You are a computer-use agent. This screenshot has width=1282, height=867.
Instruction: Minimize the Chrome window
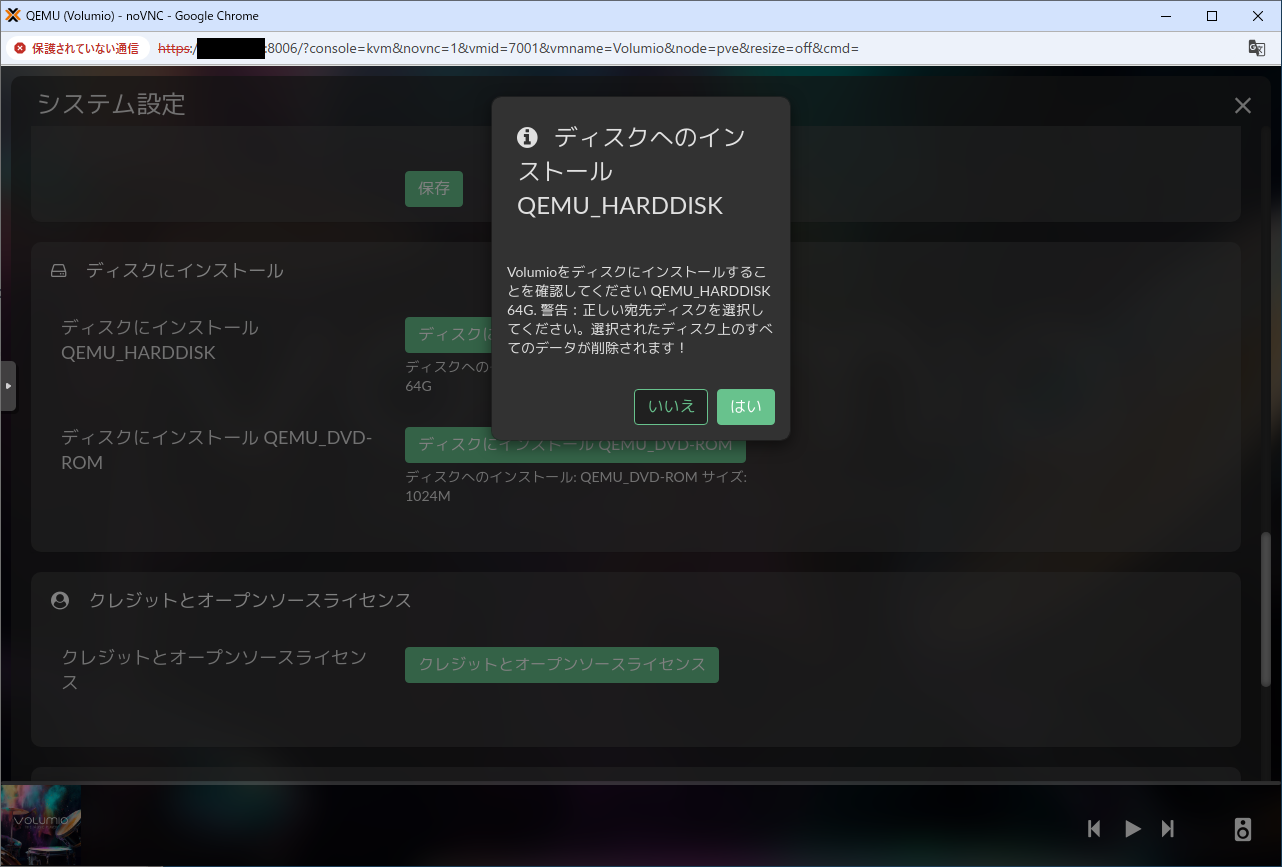1165,15
